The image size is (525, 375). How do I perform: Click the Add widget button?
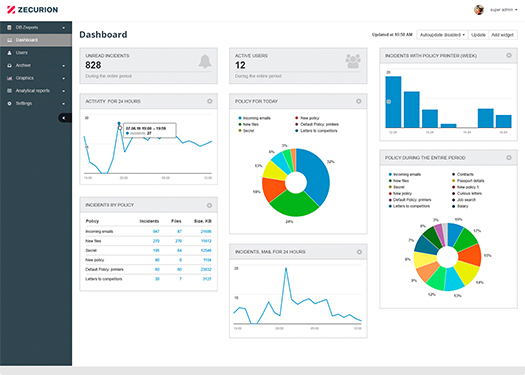[x=502, y=35]
